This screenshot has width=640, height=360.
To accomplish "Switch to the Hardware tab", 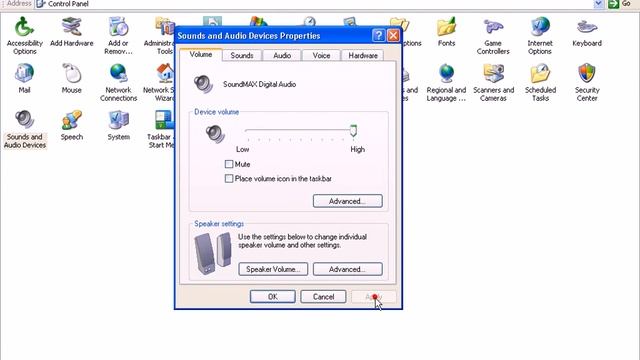I will [x=362, y=56].
